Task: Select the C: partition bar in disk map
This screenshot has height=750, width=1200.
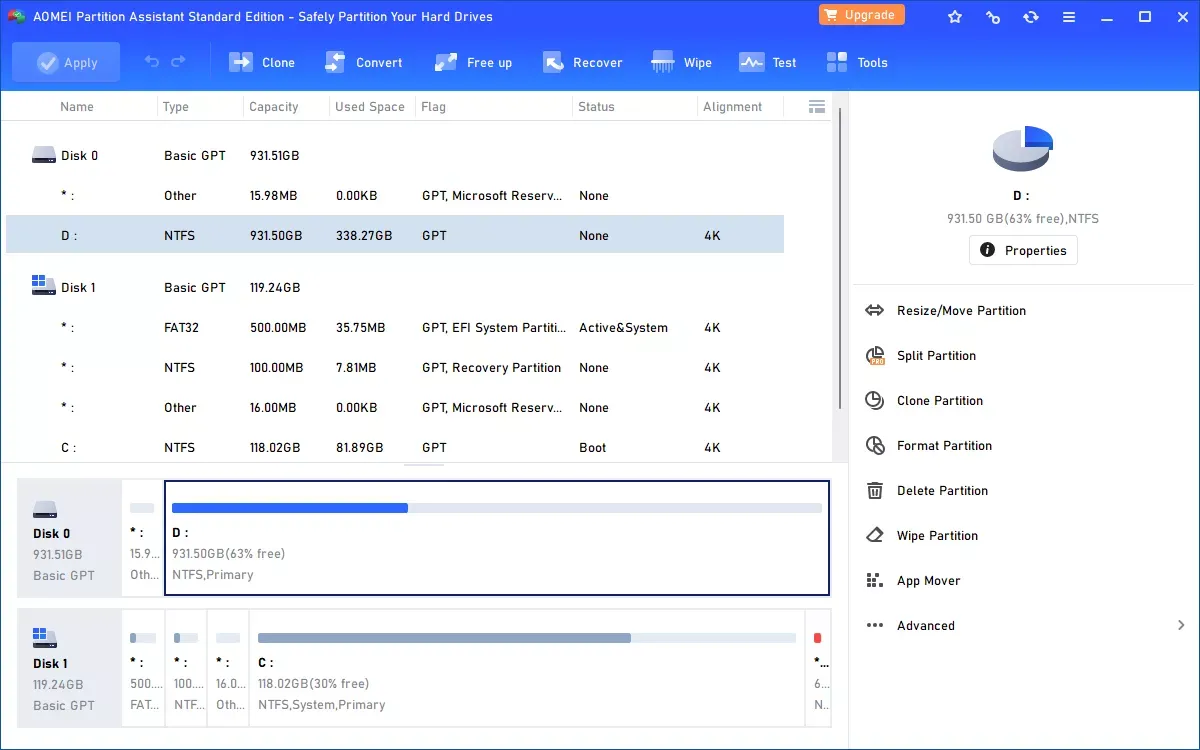Action: click(x=527, y=668)
